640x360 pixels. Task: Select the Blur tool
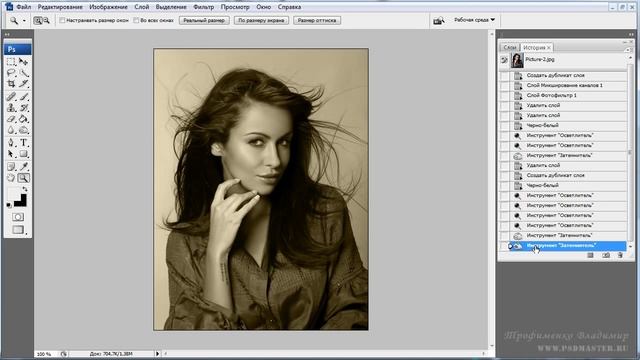coord(11,130)
